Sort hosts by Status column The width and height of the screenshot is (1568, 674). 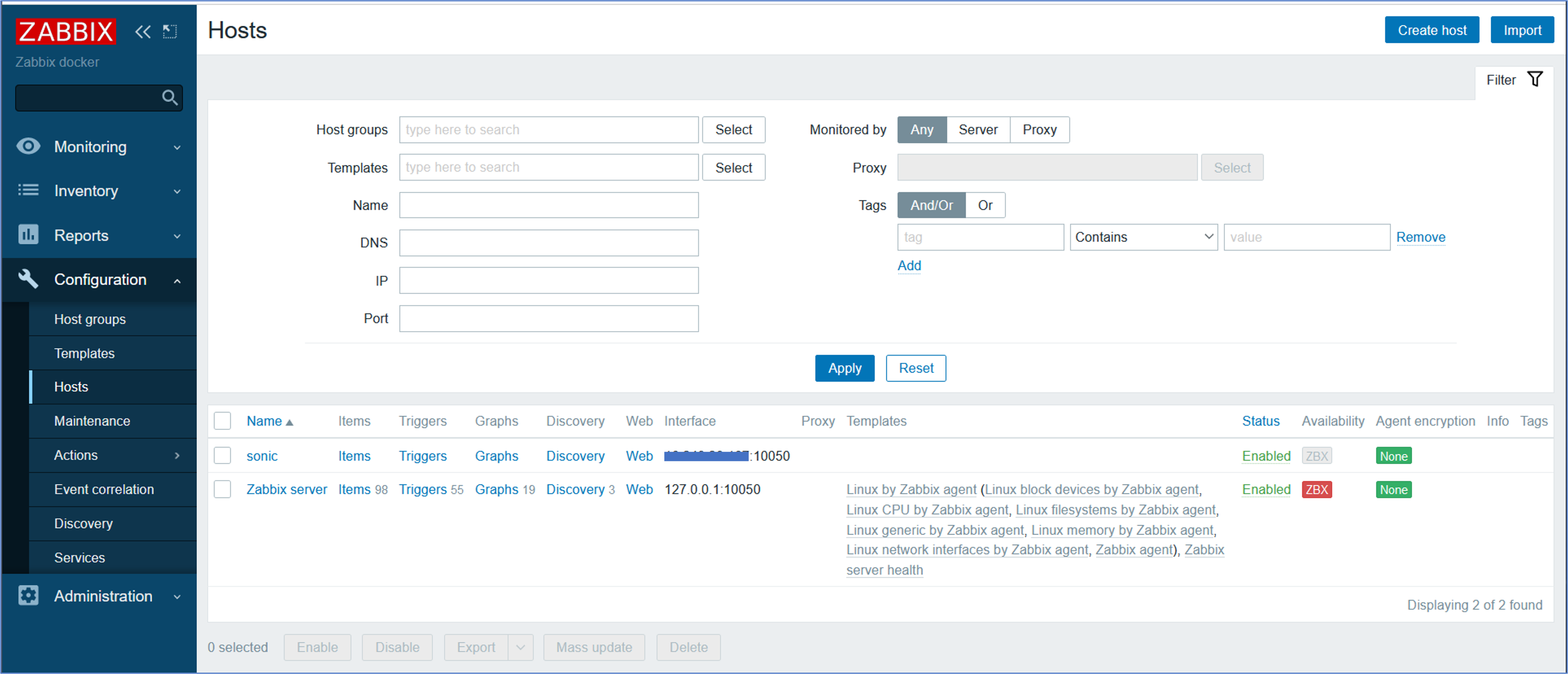(1261, 421)
